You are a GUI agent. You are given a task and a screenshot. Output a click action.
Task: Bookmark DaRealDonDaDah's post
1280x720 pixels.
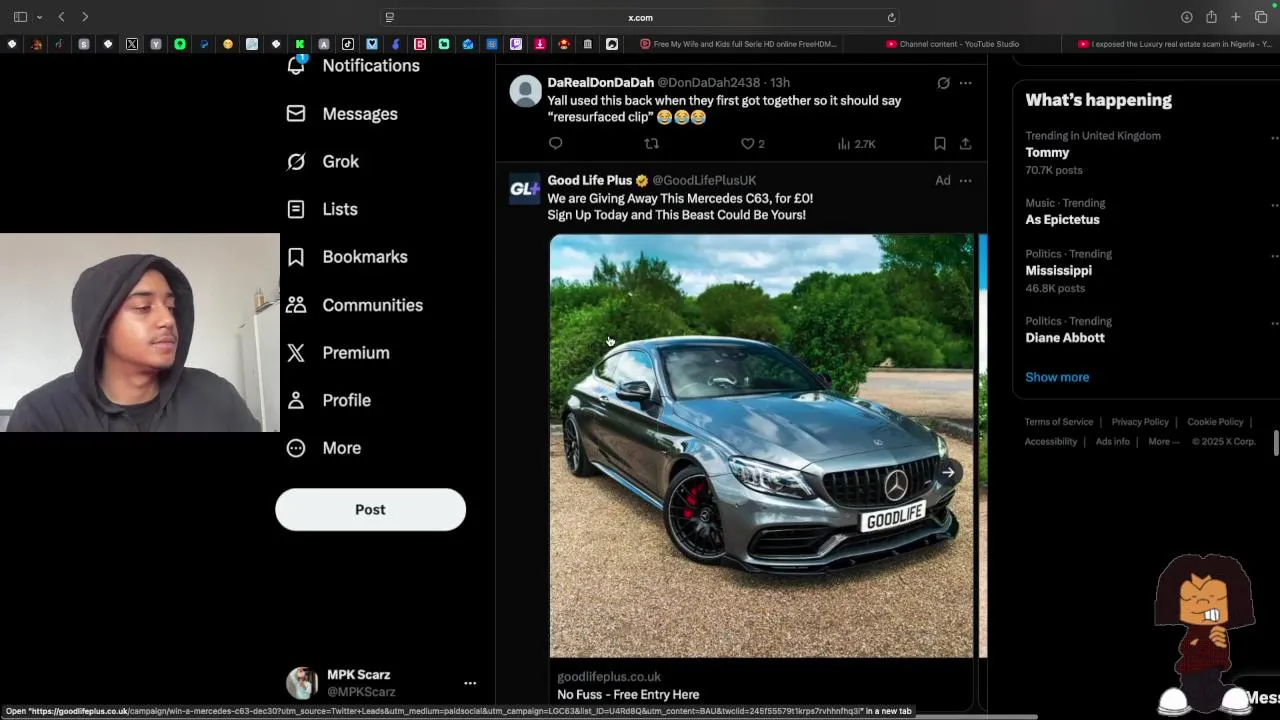point(940,144)
